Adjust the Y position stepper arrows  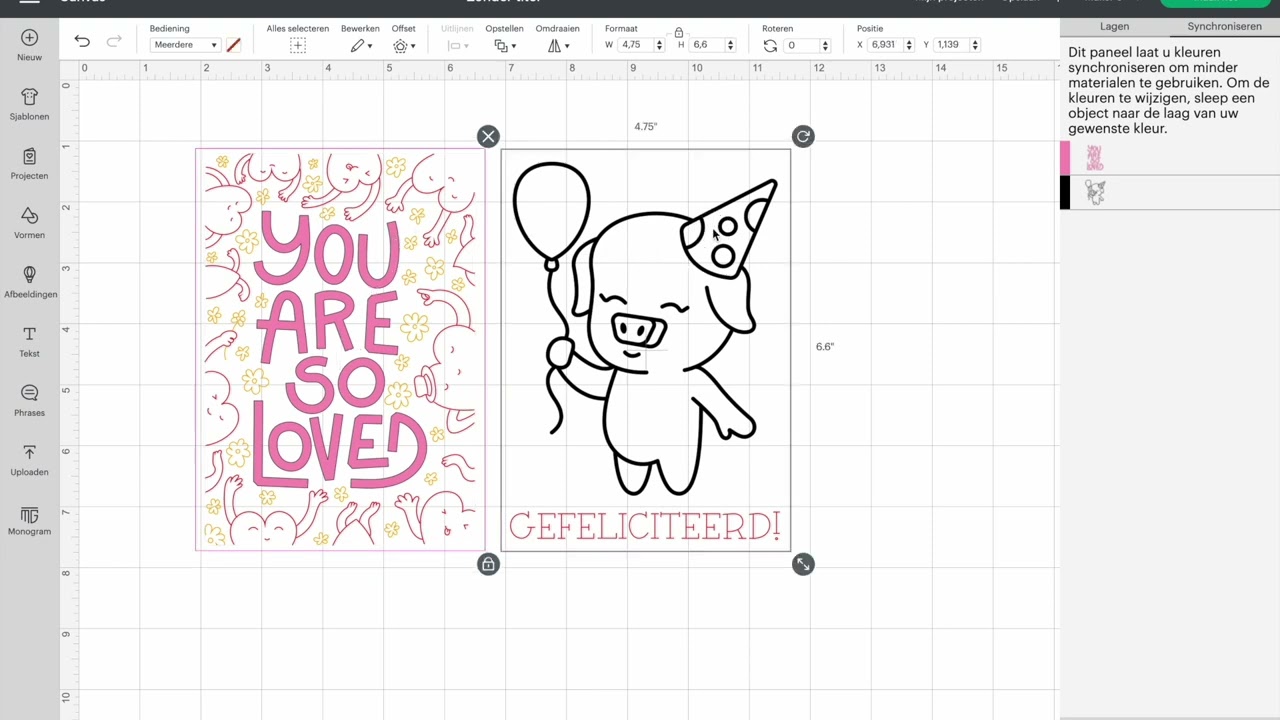(974, 45)
